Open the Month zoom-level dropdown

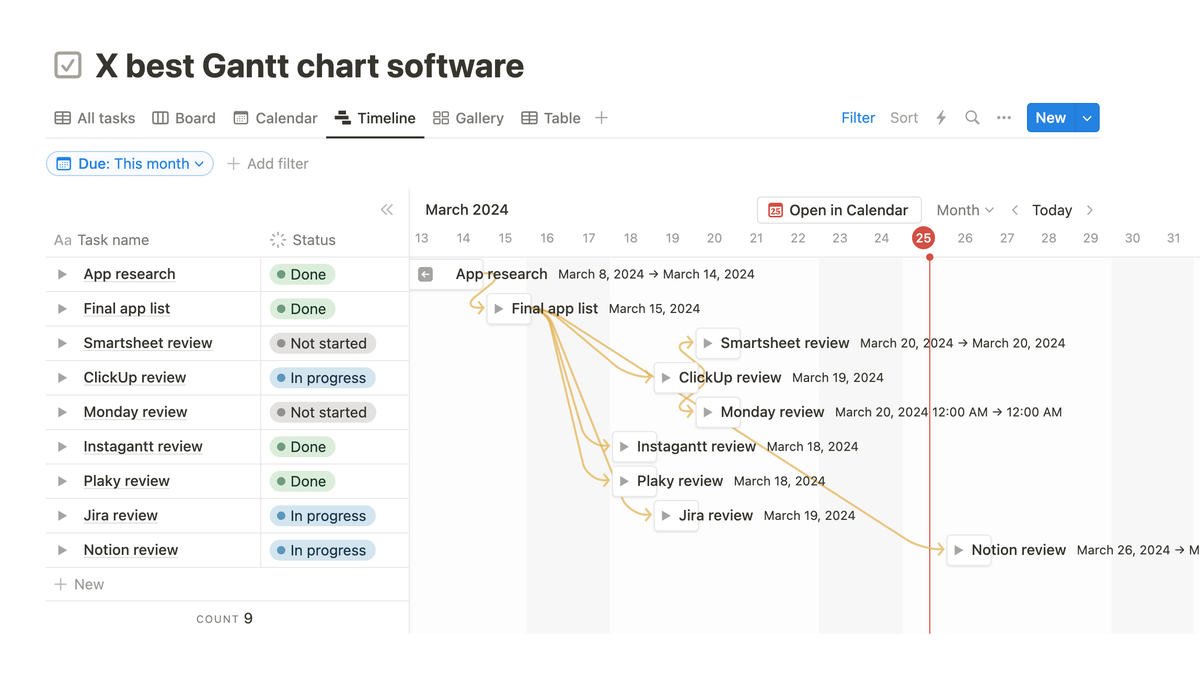click(963, 210)
